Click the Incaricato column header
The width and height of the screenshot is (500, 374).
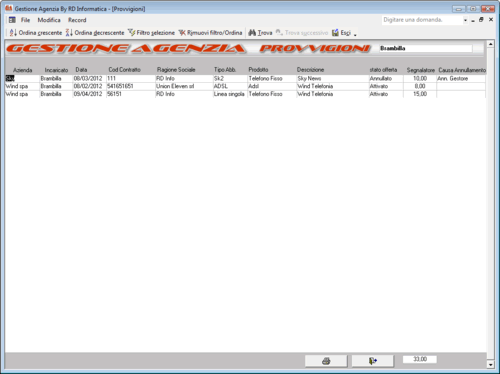click(x=56, y=70)
